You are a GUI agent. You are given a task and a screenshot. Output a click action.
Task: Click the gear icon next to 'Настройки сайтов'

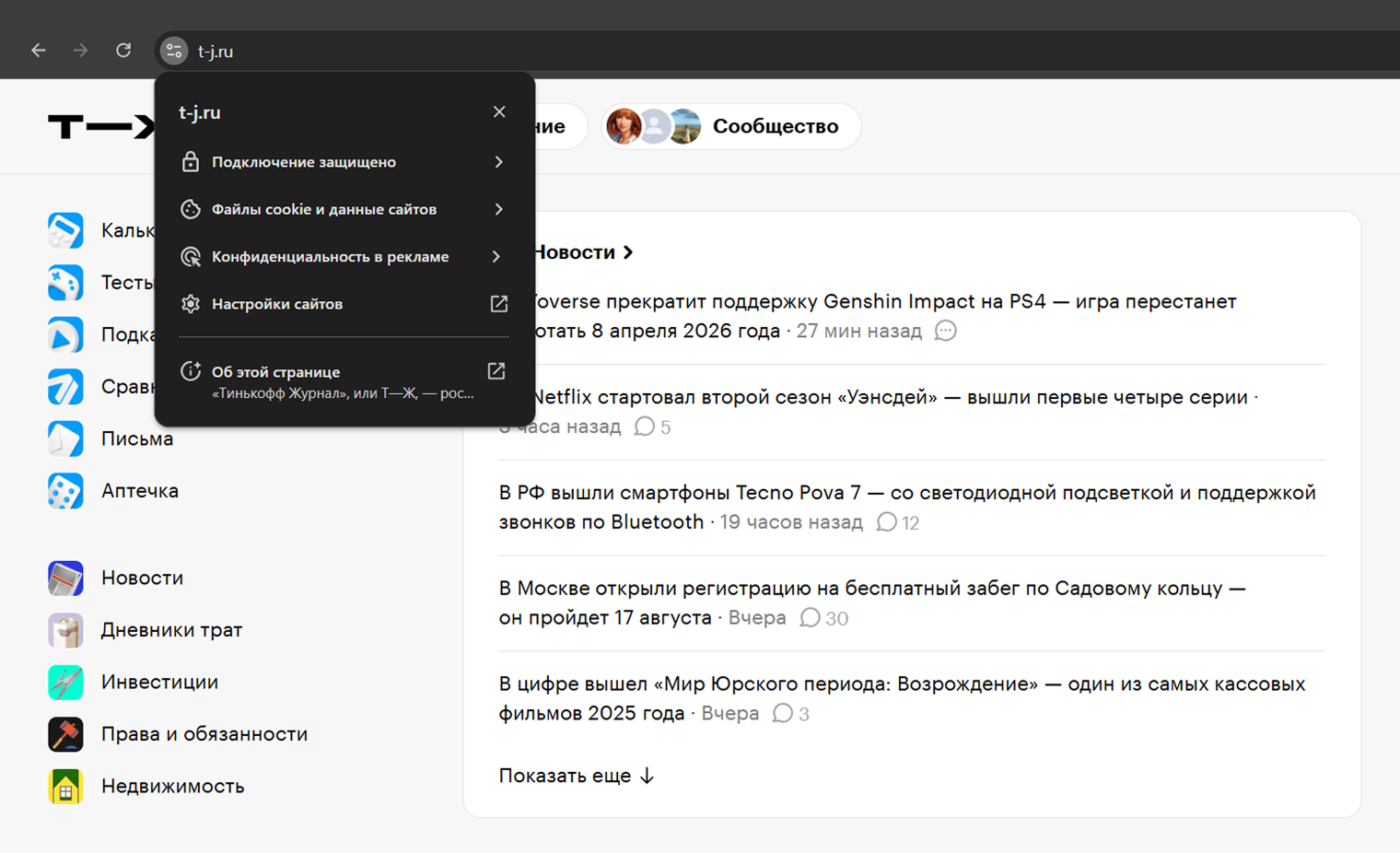coord(191,304)
